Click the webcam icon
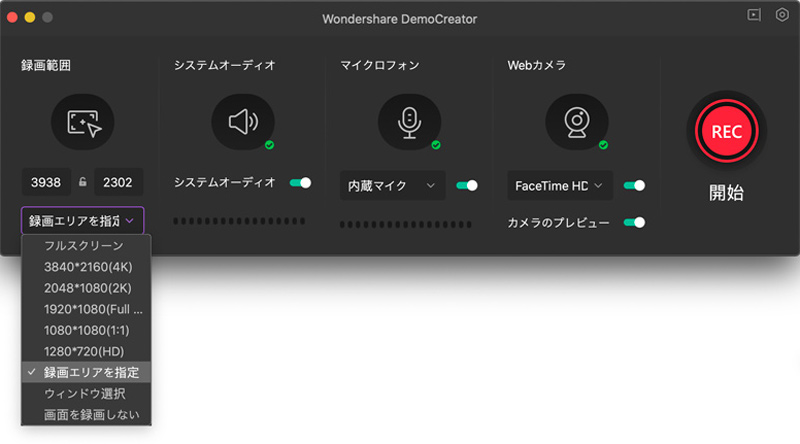 pos(577,122)
